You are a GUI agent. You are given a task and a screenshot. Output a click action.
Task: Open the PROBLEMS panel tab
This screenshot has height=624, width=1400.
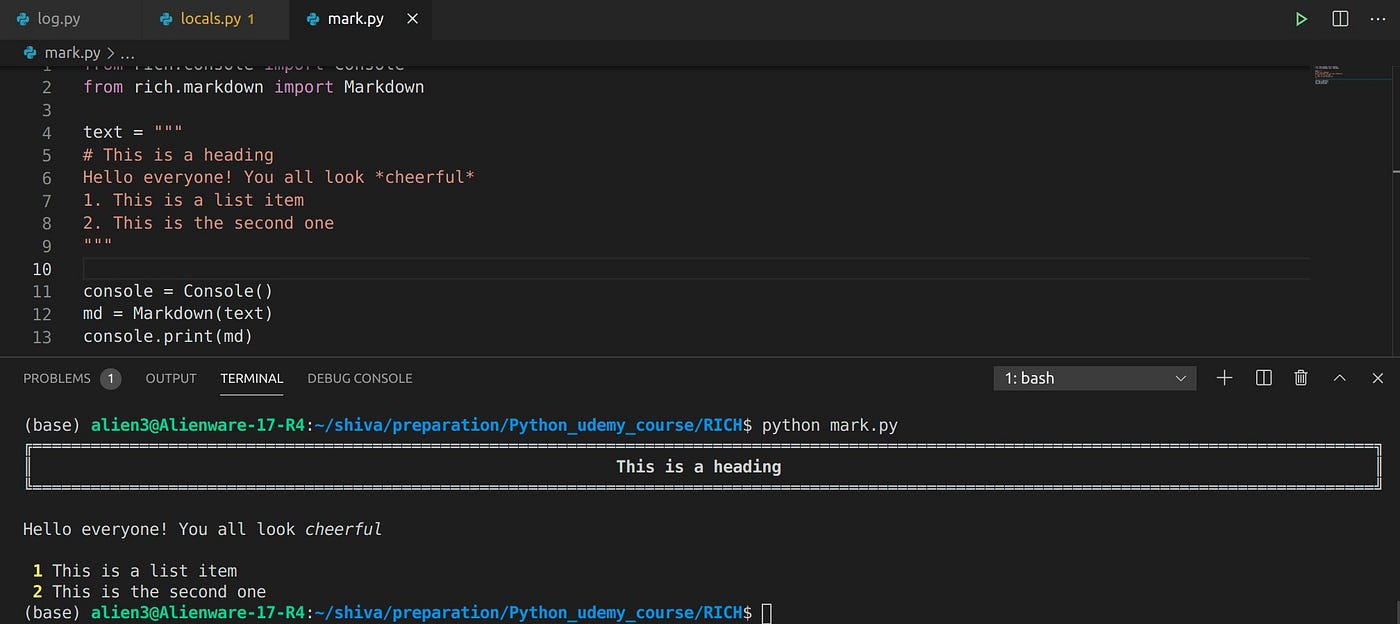pos(57,378)
